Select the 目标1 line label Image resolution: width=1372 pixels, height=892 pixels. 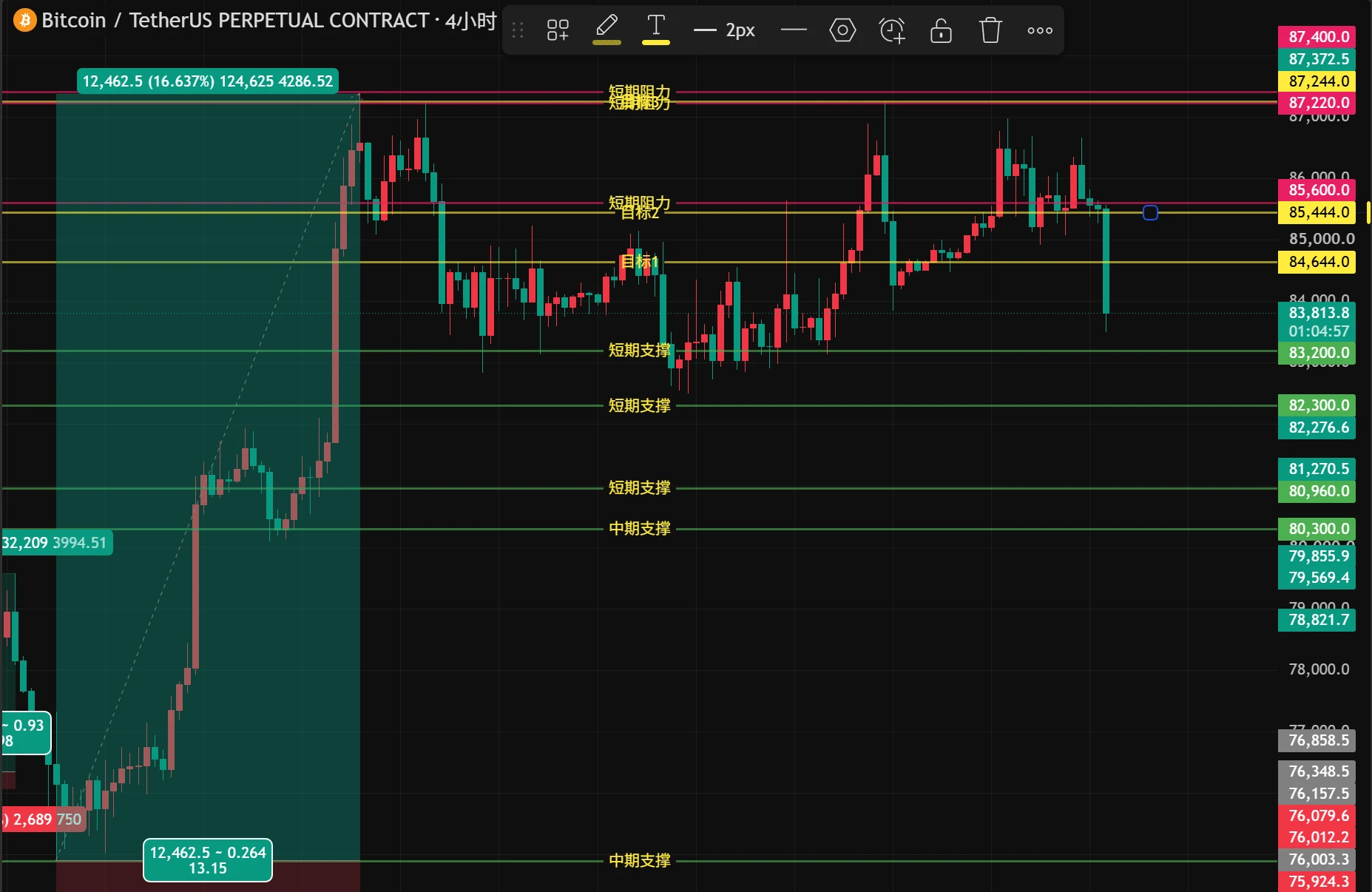[x=640, y=261]
